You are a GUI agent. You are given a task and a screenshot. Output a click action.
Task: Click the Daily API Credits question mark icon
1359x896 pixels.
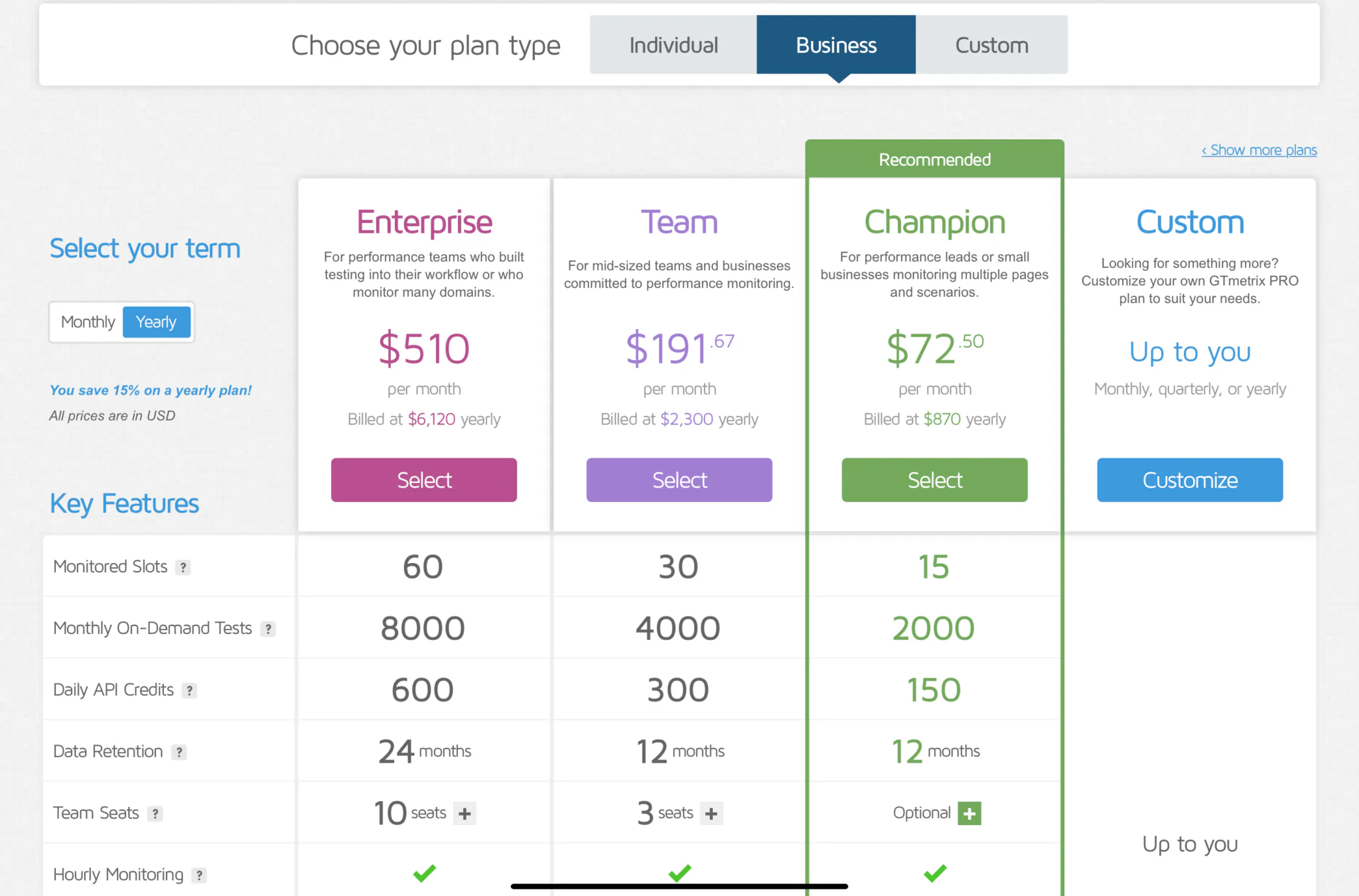190,690
